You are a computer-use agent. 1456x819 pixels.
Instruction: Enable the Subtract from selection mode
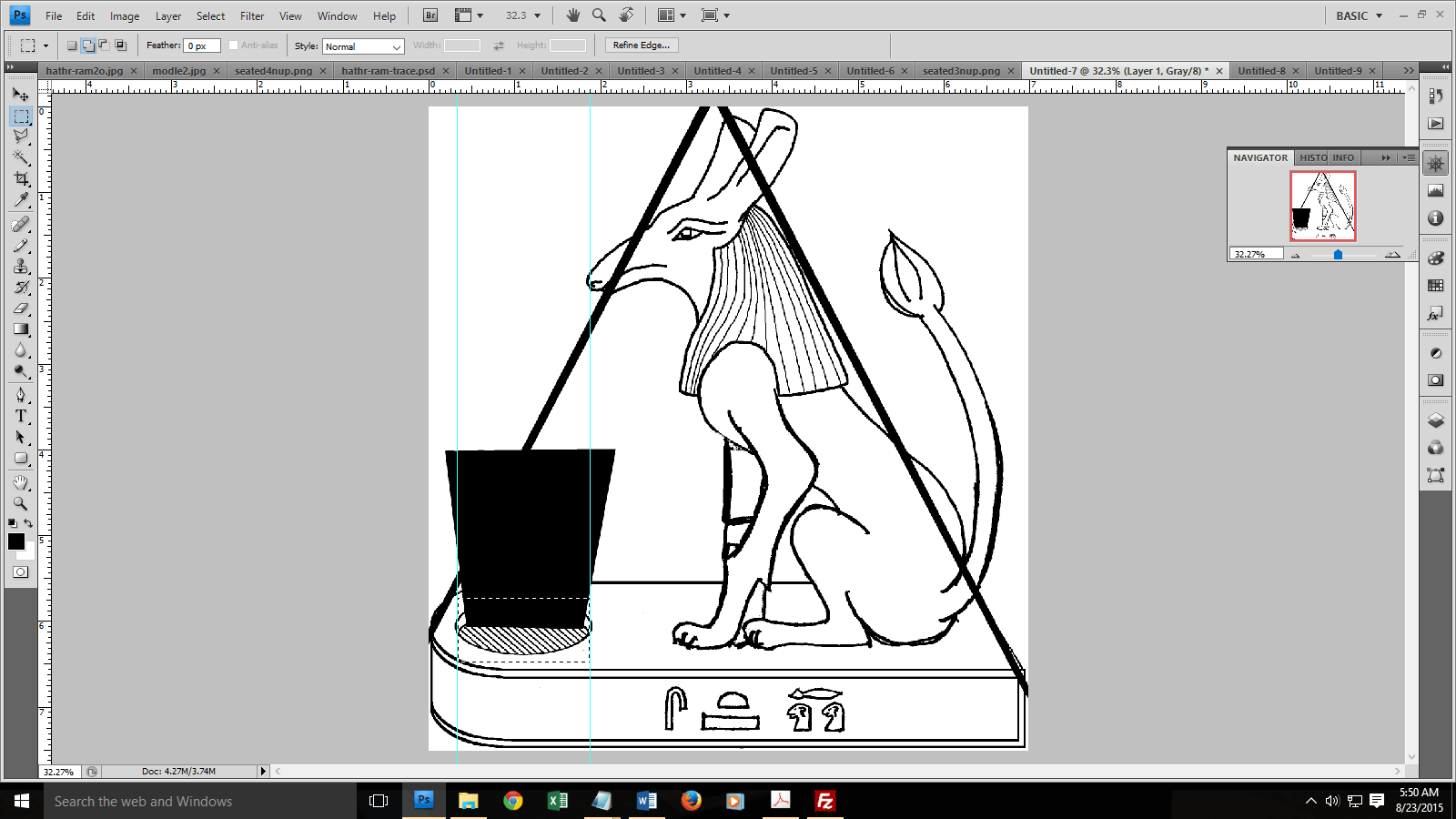click(x=104, y=45)
